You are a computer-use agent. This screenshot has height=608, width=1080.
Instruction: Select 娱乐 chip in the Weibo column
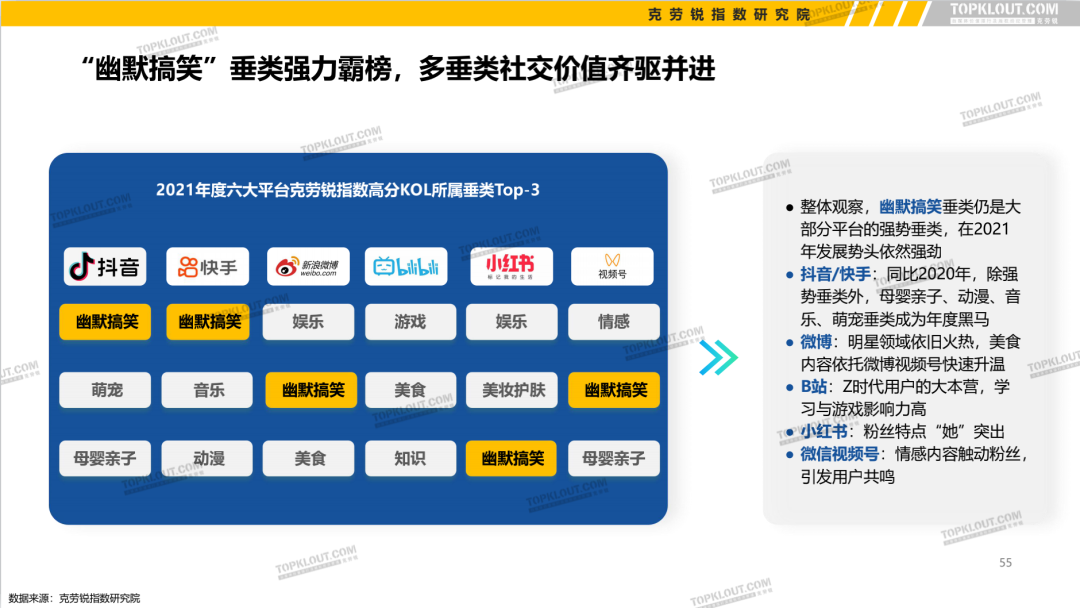coord(308,322)
